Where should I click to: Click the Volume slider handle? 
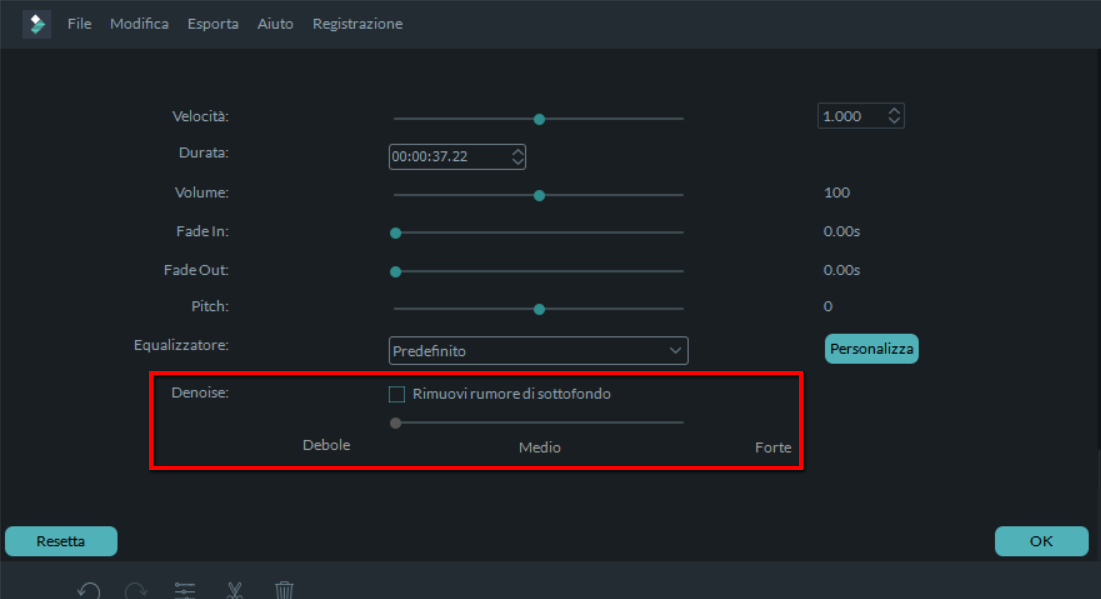click(x=539, y=196)
